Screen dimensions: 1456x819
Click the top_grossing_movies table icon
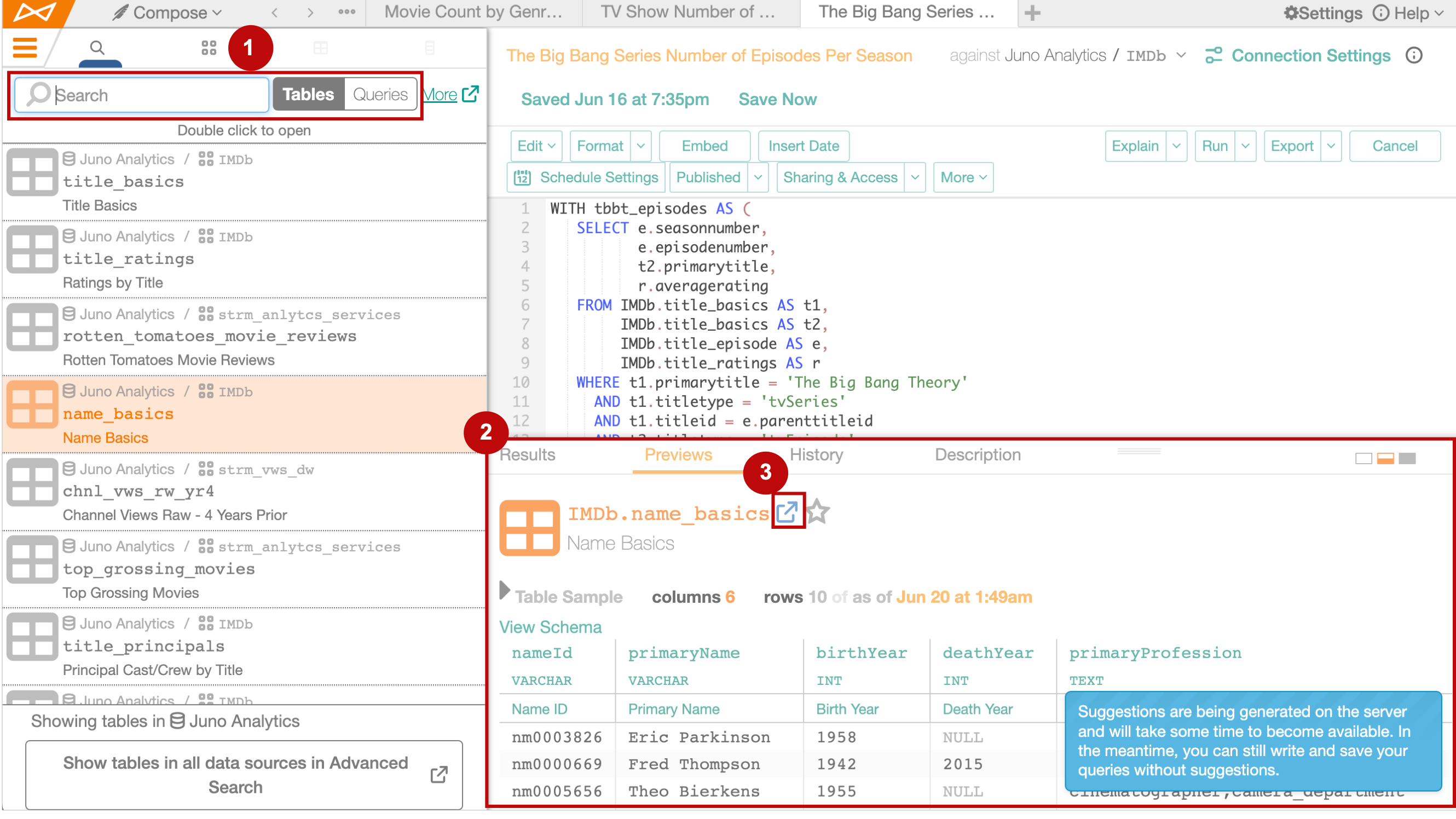point(32,560)
